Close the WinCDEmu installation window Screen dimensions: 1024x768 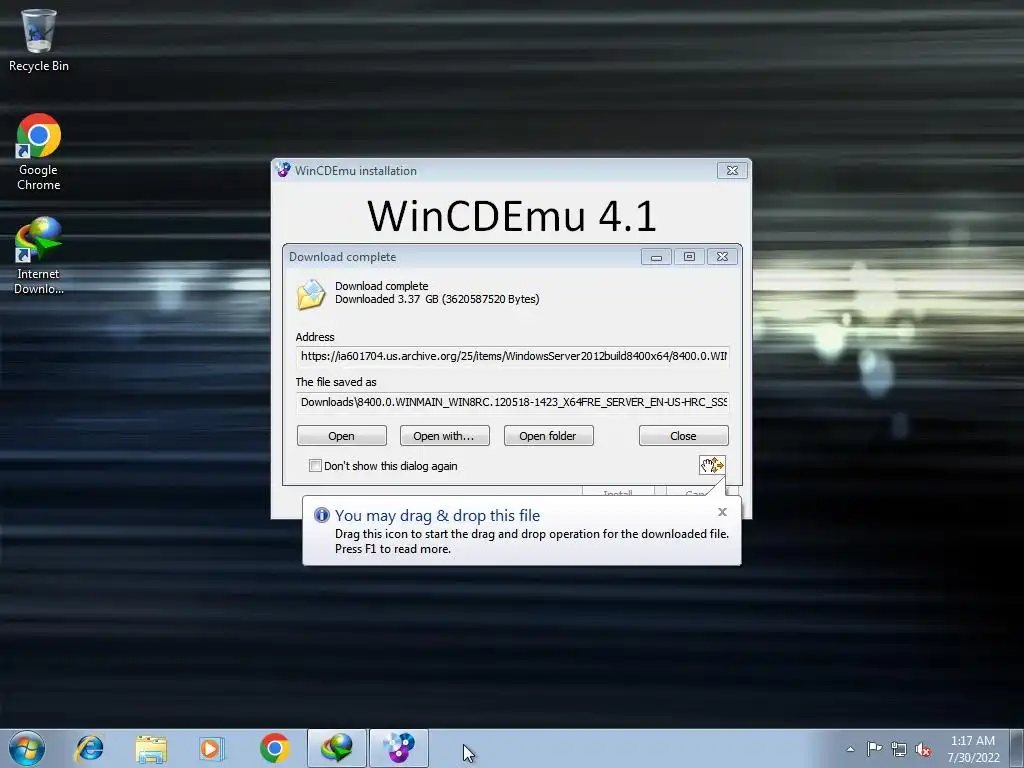tap(732, 170)
